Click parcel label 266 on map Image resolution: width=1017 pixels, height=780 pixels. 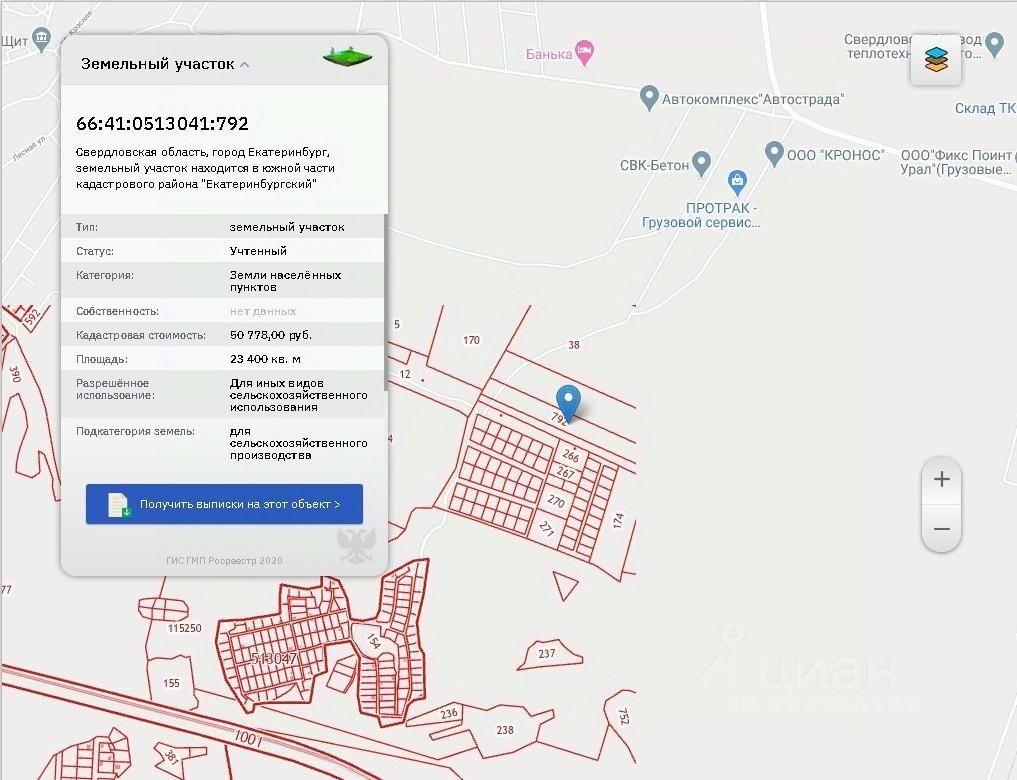coord(571,455)
